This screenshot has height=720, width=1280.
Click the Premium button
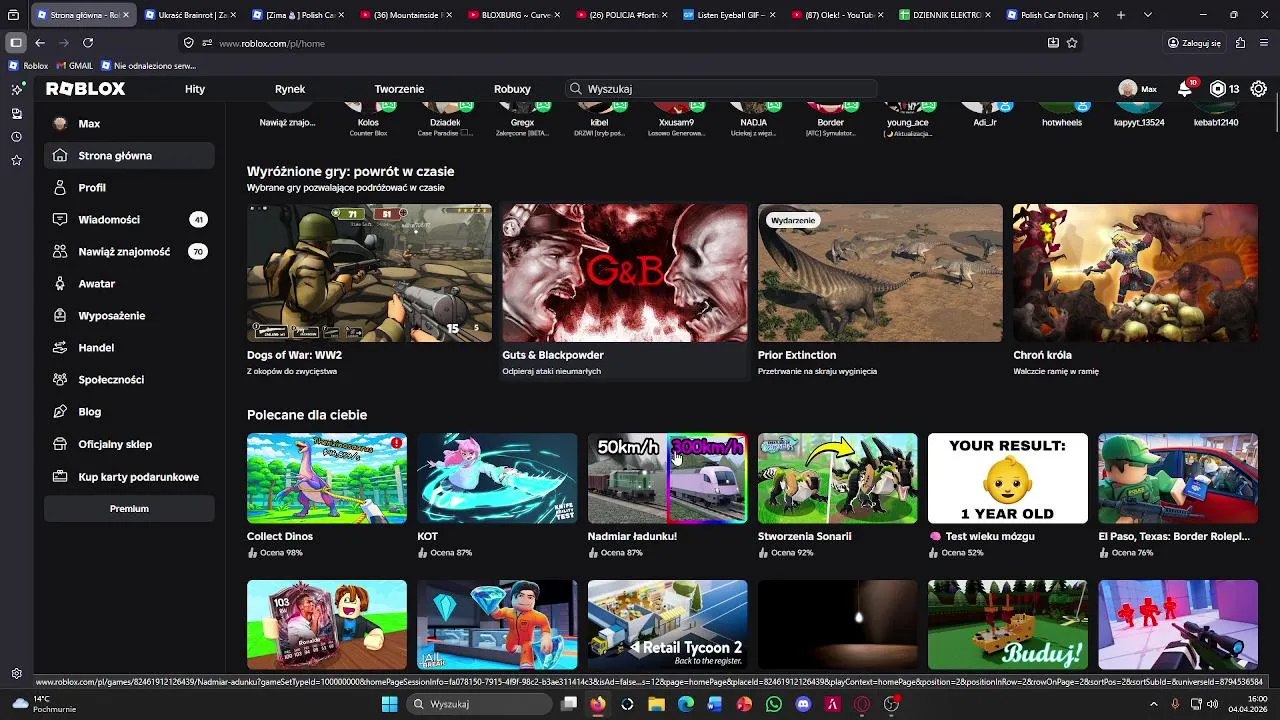click(129, 509)
